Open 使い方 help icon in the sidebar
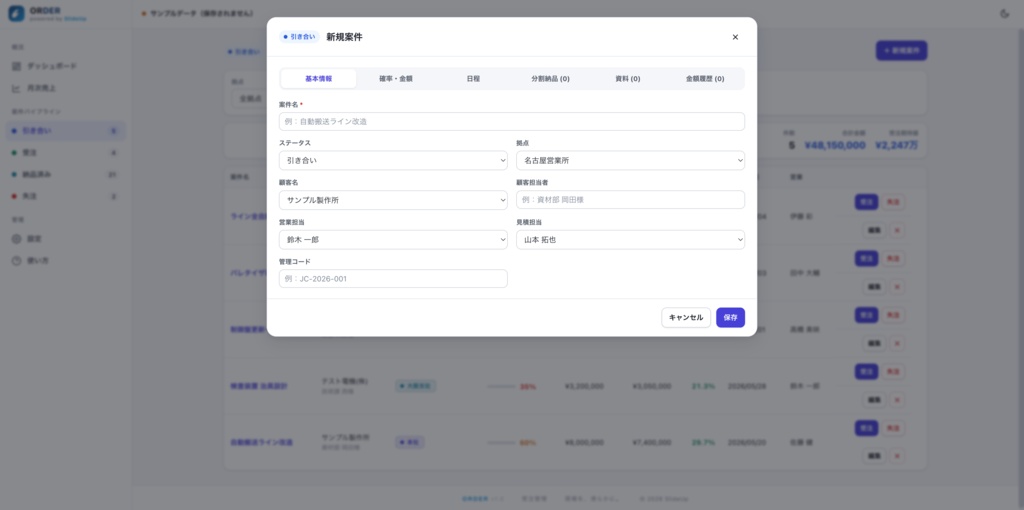The image size is (1024, 510). (16, 261)
